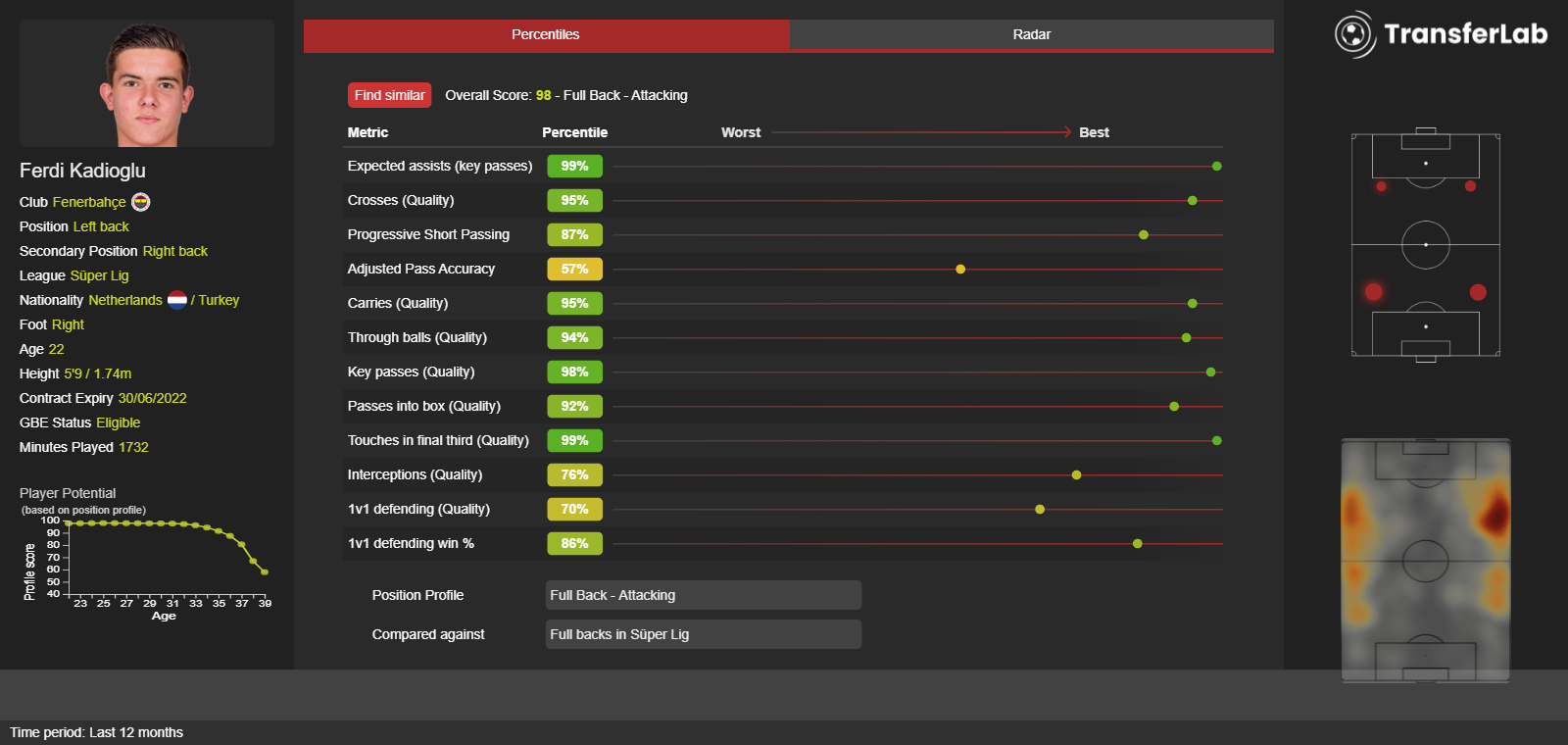This screenshot has height=745, width=1568.
Task: Select Touches in final third (Quality) metric
Action: (x=438, y=440)
